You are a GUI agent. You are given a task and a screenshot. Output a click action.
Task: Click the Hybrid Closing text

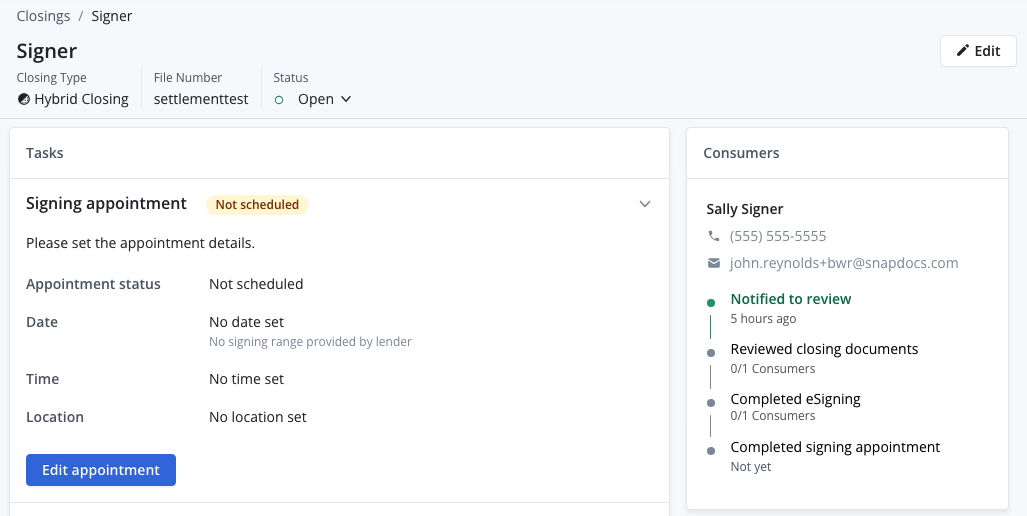pyautogui.click(x=81, y=100)
